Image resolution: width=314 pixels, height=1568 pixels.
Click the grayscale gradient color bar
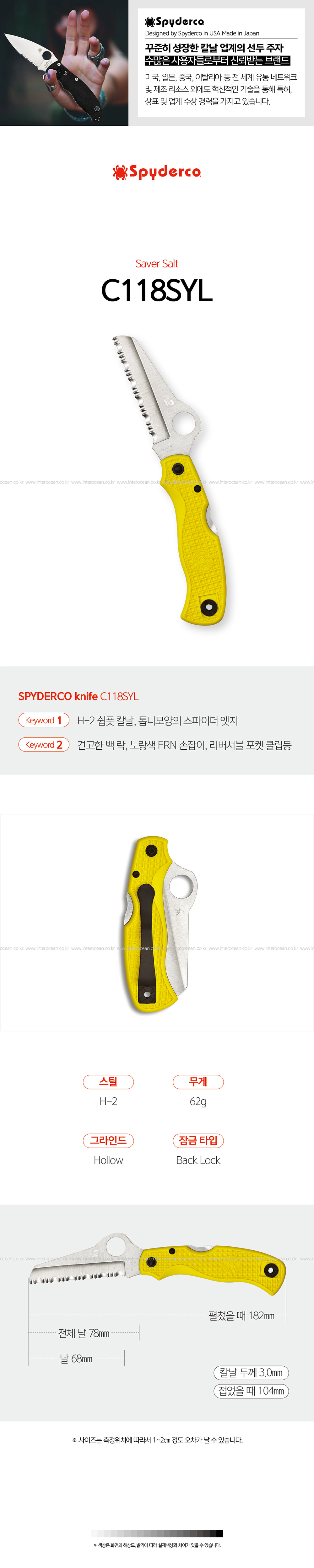pyautogui.click(x=157, y=1533)
